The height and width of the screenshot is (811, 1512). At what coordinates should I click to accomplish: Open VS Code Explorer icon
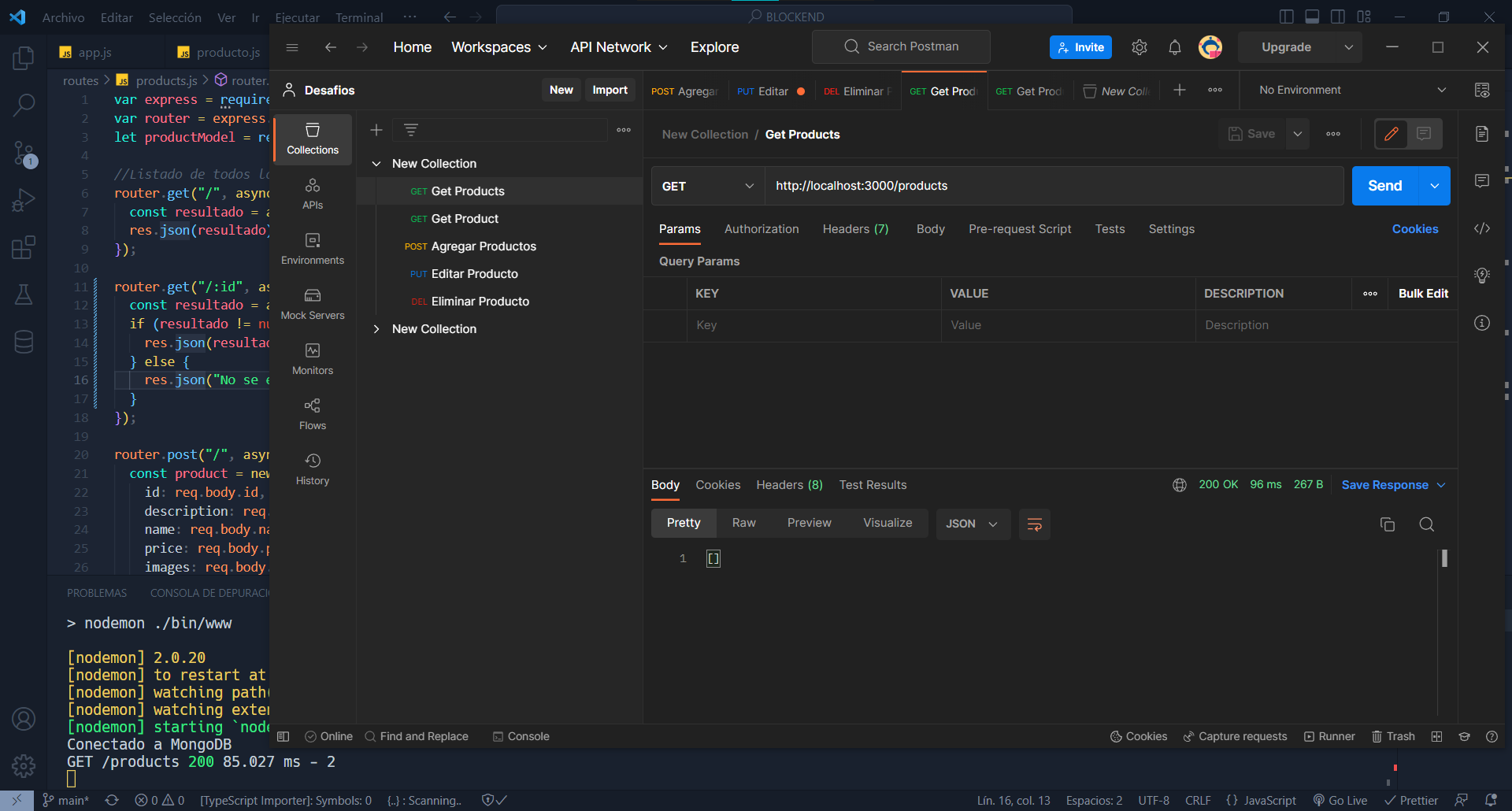tap(24, 58)
